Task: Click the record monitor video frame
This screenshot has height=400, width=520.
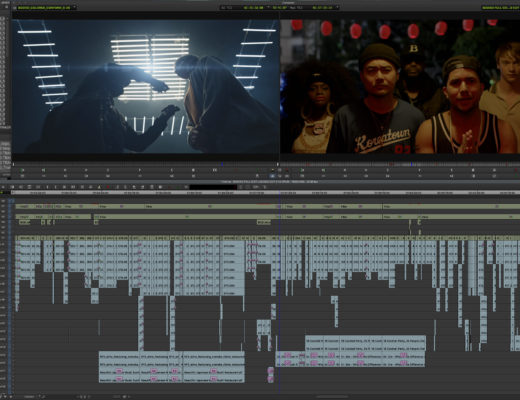Action: coord(400,86)
